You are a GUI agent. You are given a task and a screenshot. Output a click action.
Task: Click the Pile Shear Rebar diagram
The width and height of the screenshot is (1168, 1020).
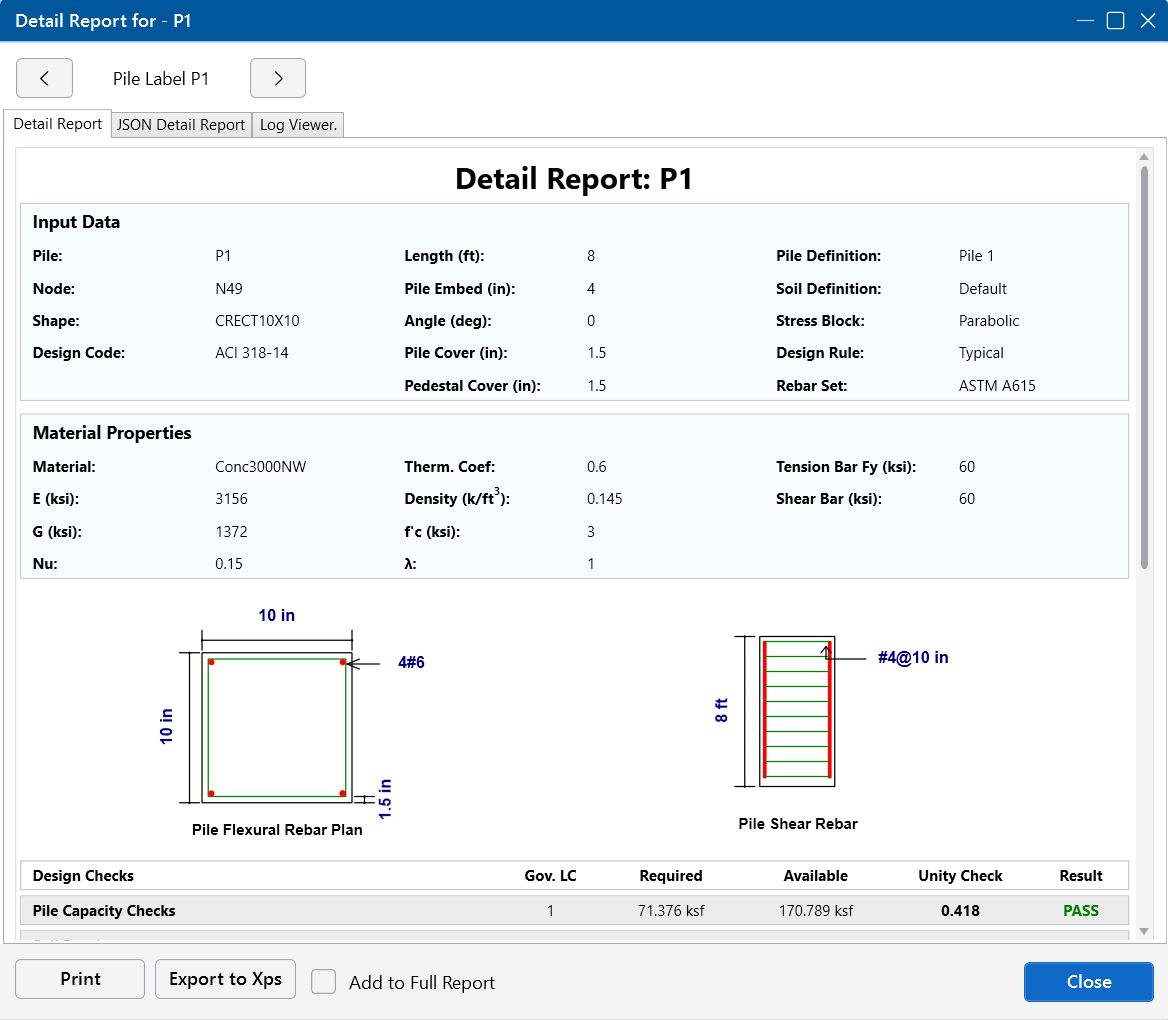click(797, 711)
